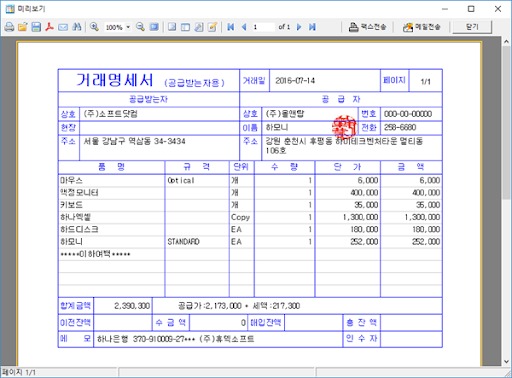Export to PDF with the red Acrobat icon
512x378 pixels.
49,27
